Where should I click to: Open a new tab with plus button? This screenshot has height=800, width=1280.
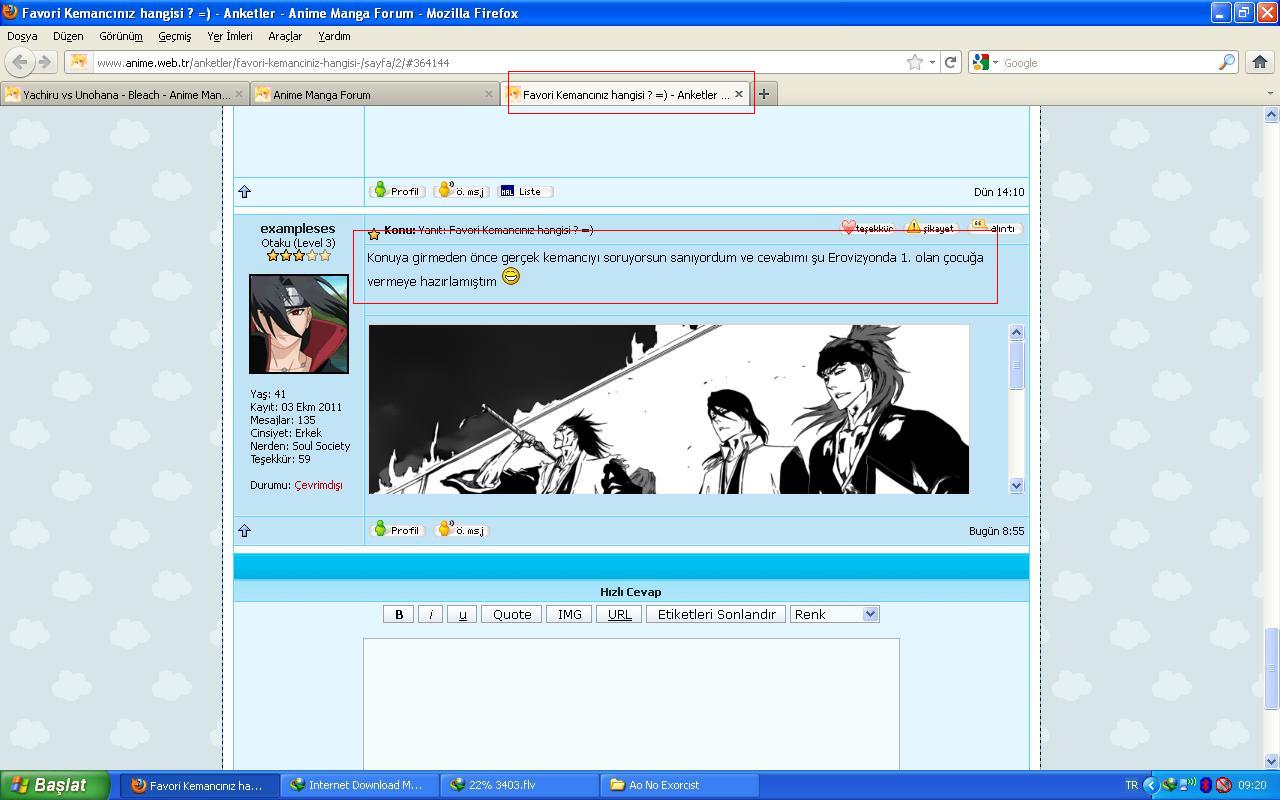[x=764, y=94]
